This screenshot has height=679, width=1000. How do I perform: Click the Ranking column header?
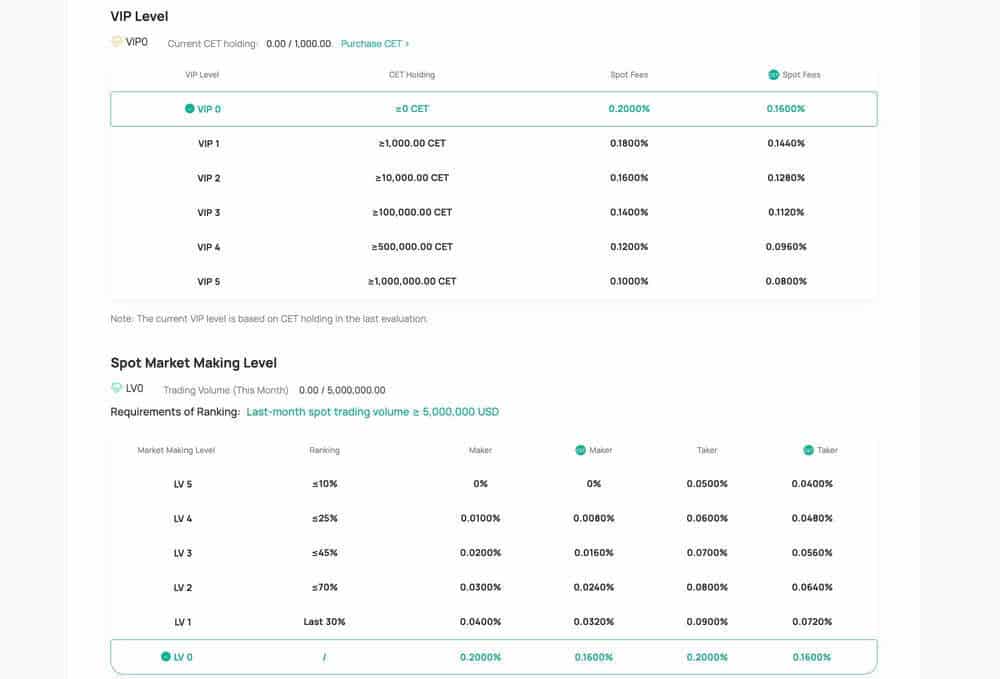(x=325, y=450)
